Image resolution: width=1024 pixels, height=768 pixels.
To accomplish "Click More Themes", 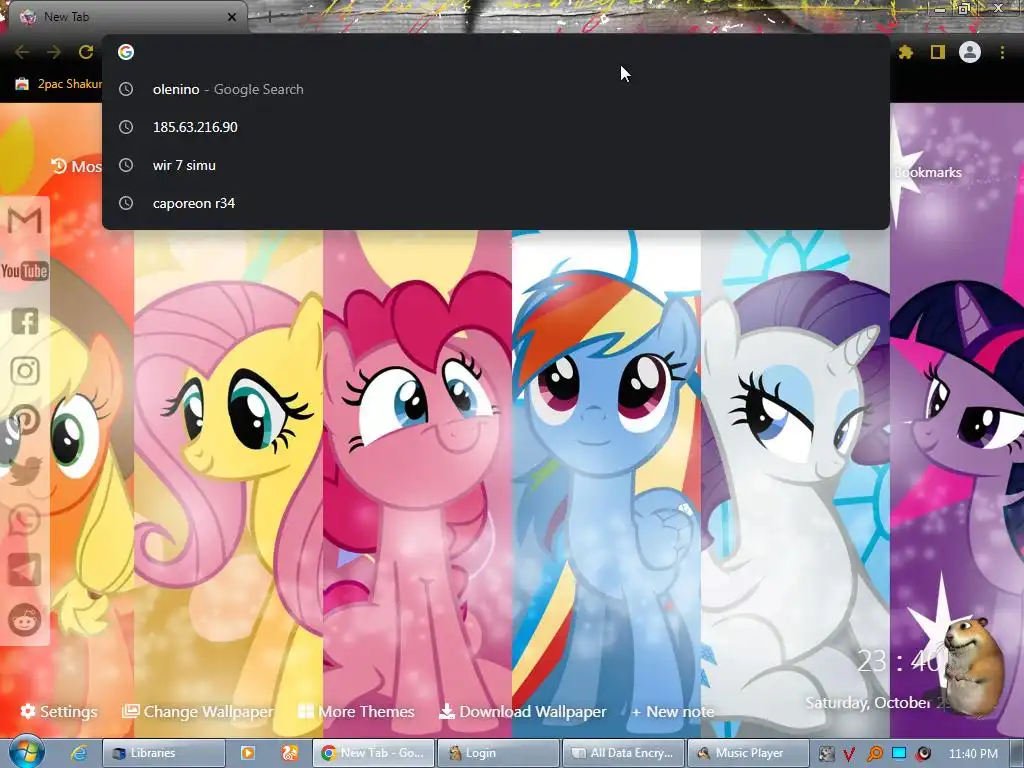I will tap(356, 711).
